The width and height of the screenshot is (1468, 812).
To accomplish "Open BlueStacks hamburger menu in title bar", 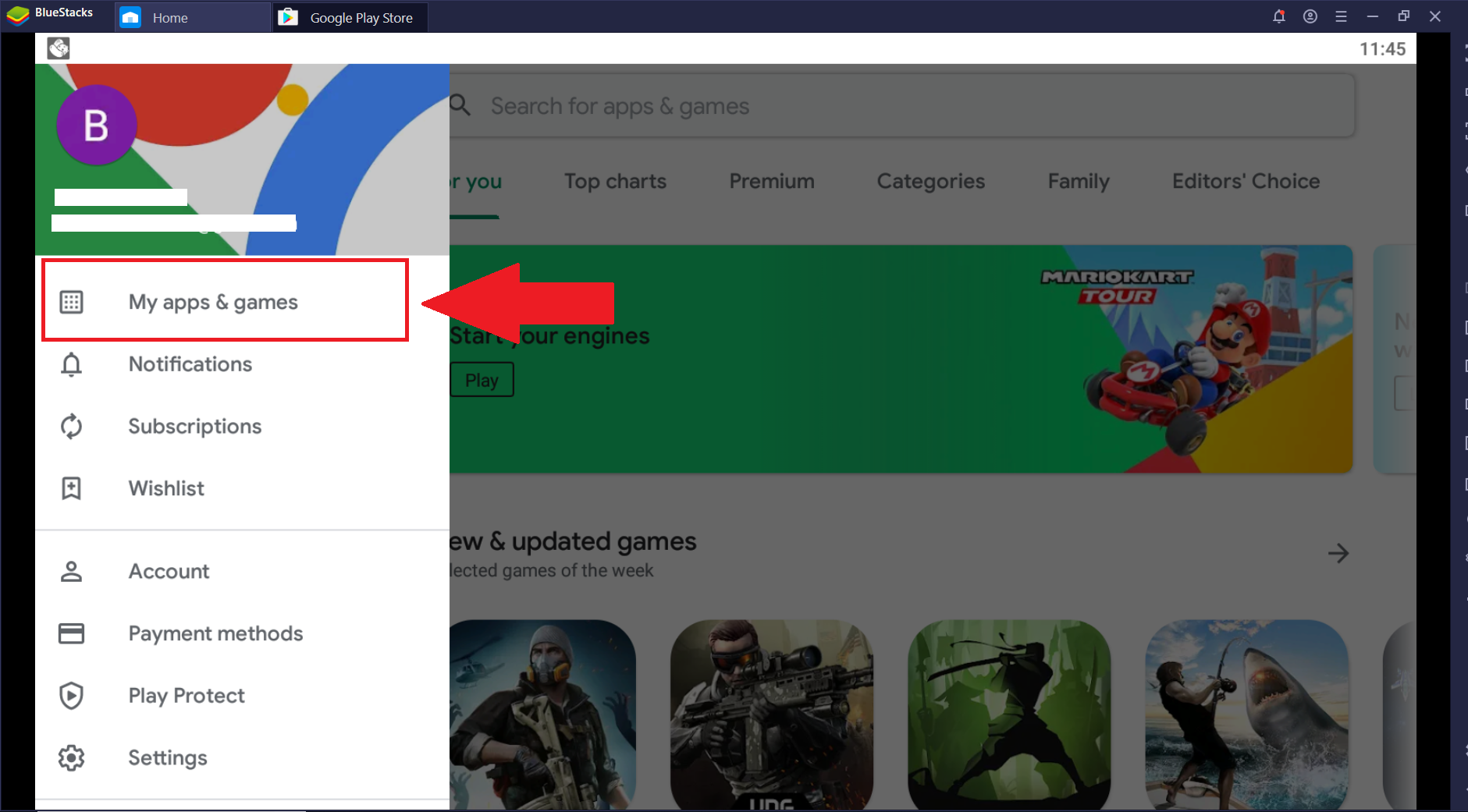I will [x=1342, y=16].
